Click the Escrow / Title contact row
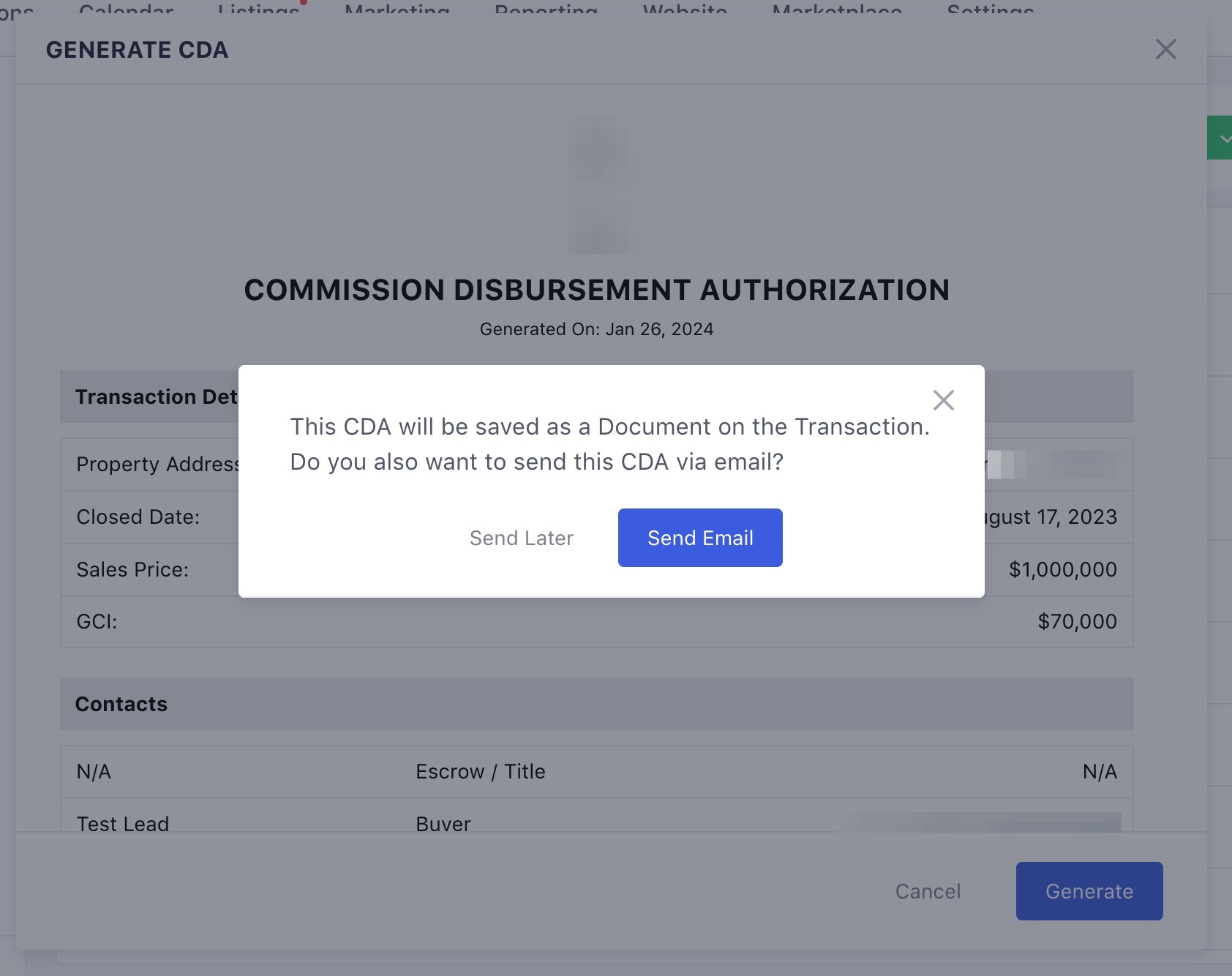This screenshot has height=976, width=1232. click(x=597, y=772)
